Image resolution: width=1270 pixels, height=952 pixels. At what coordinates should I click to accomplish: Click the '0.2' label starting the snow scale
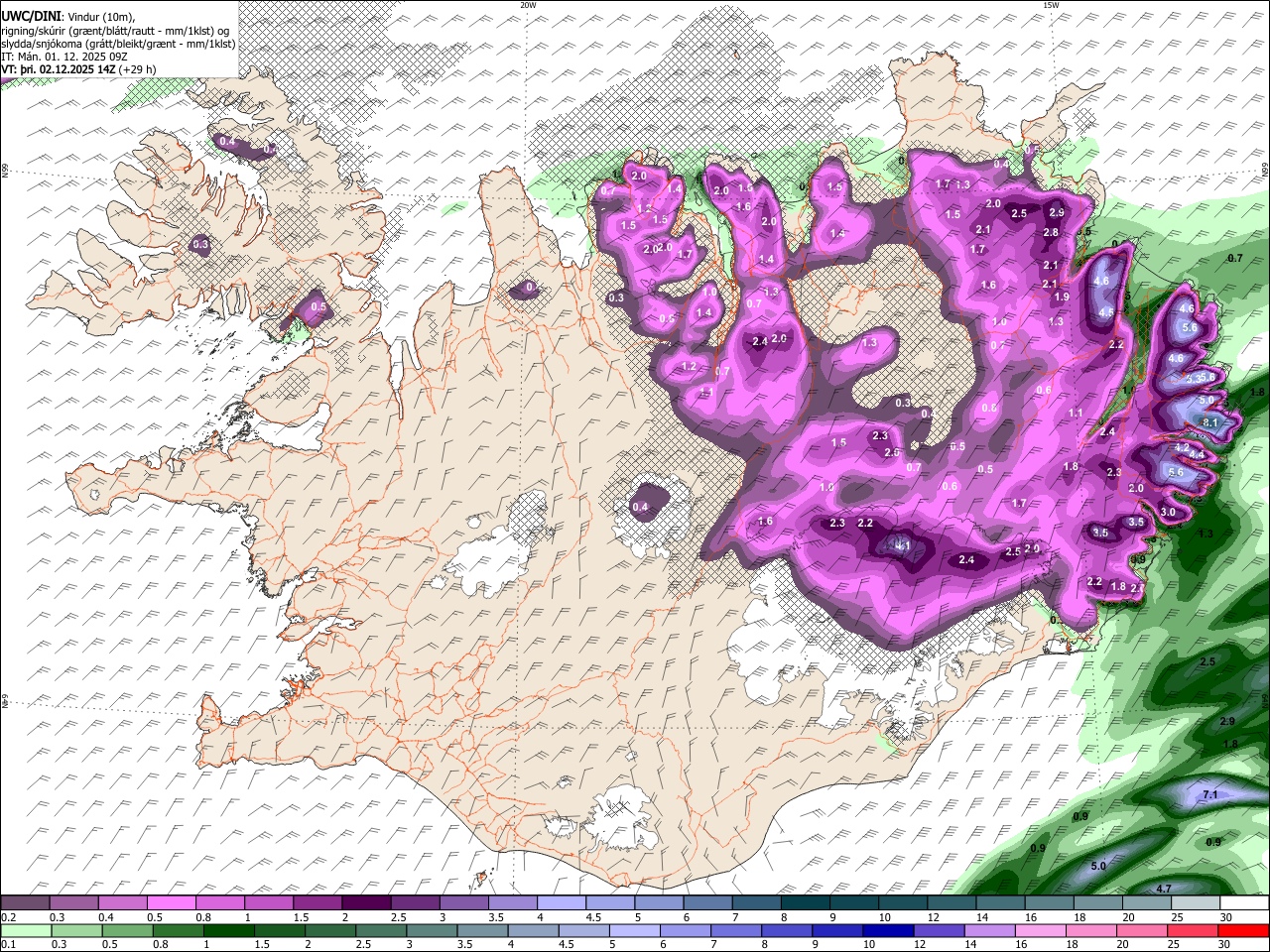[9, 917]
